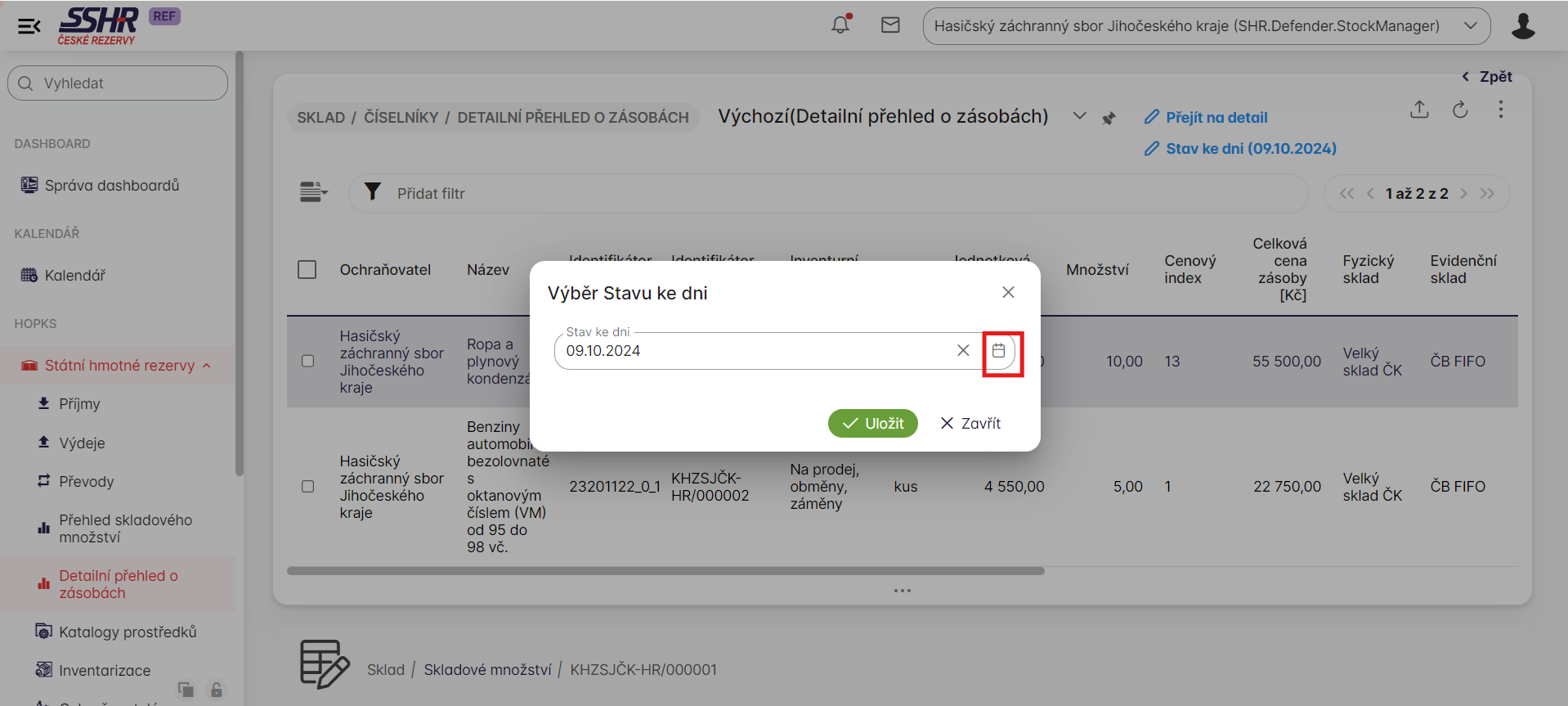The image size is (1568, 706).
Task: Go to Katalogy prostředků menu item
Action: pos(128,632)
